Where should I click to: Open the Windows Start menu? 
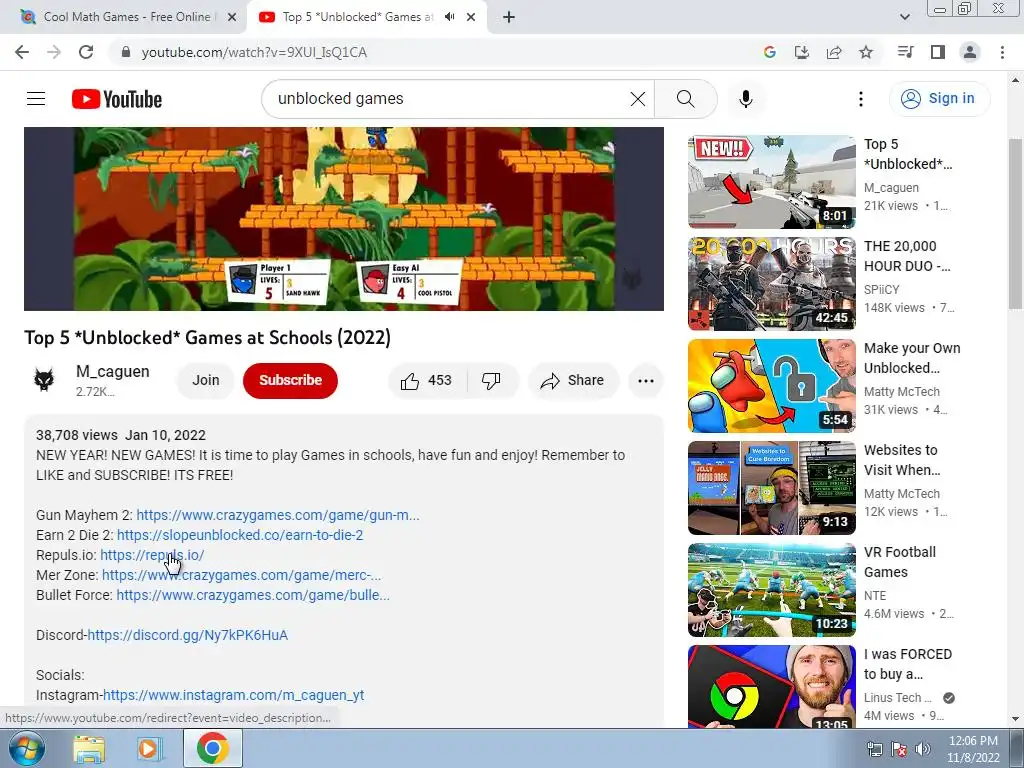point(26,748)
